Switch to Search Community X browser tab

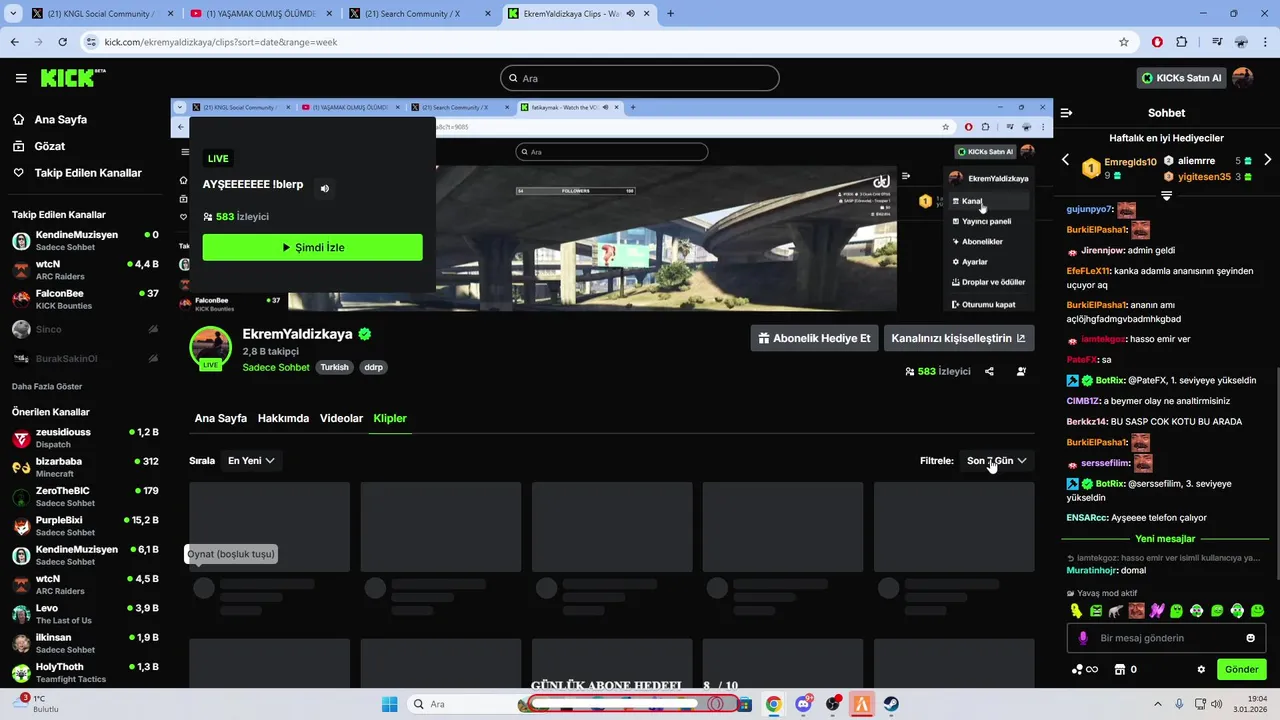419,14
